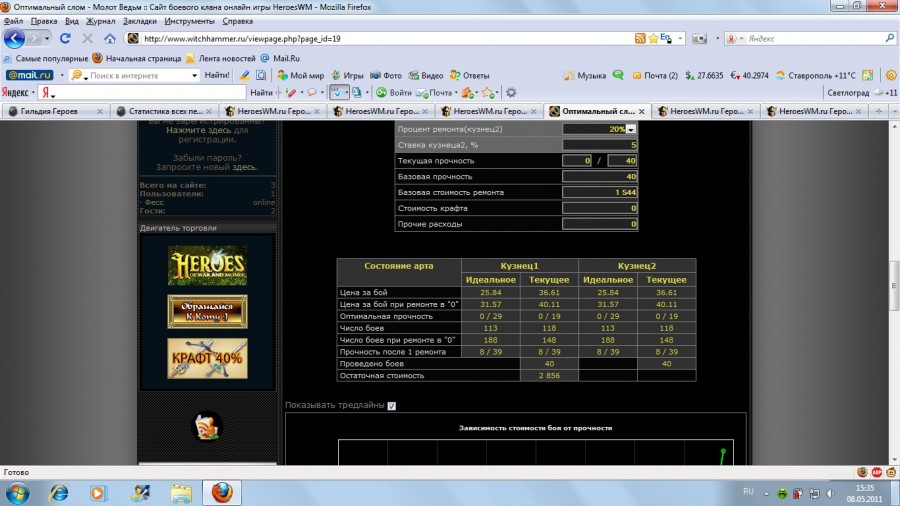Viewport: 900px width, 506px height.
Task: Click Войти in the Yandex toolbar
Action: click(x=394, y=92)
